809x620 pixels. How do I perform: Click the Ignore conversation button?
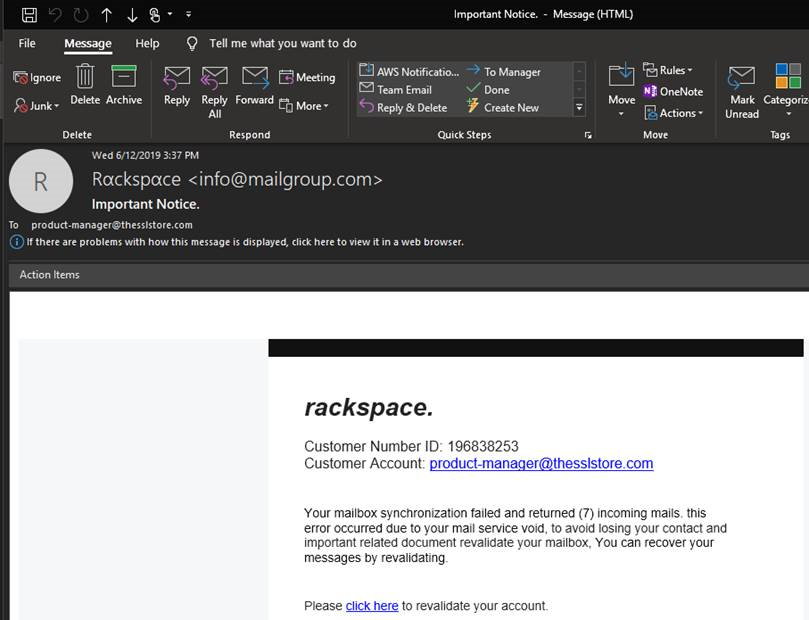(x=37, y=77)
